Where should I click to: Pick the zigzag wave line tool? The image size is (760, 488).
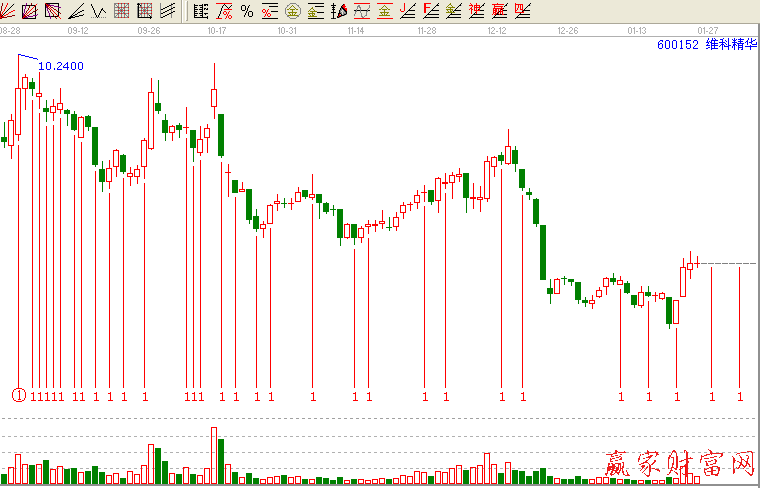tap(99, 11)
